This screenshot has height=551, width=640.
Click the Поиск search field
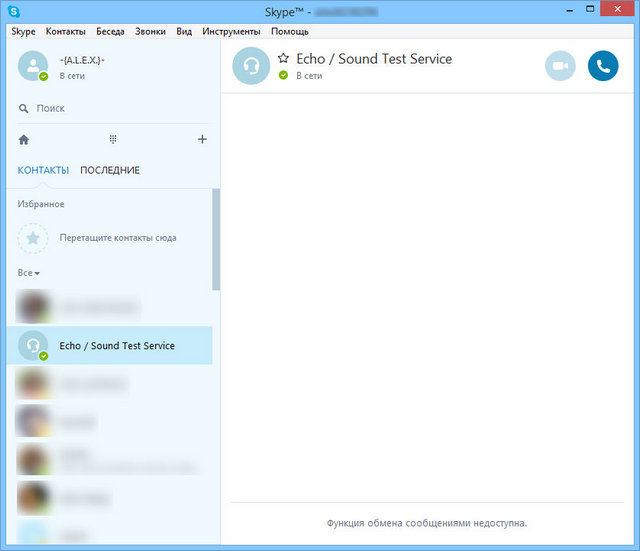(112, 109)
